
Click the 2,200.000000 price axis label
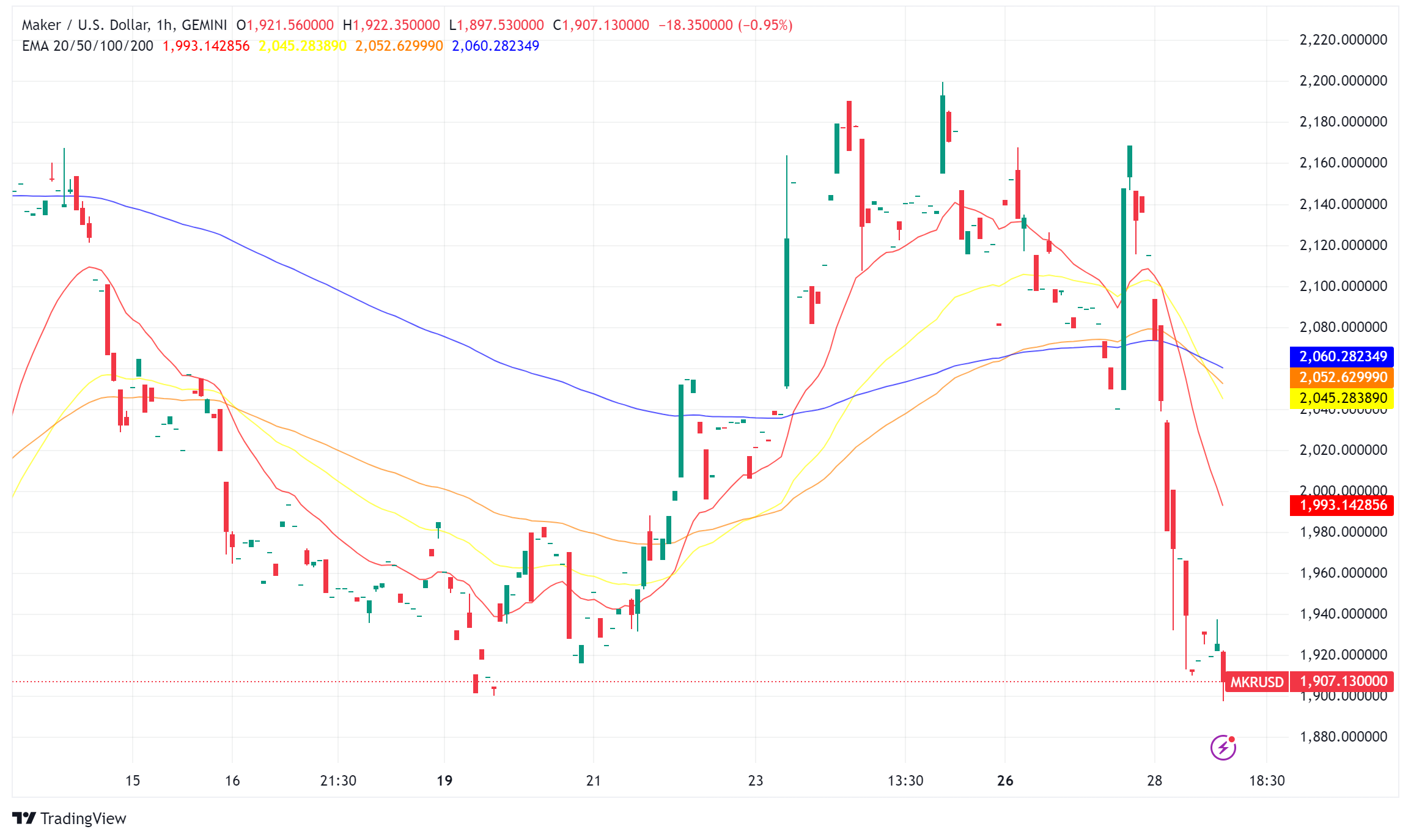tap(1343, 81)
